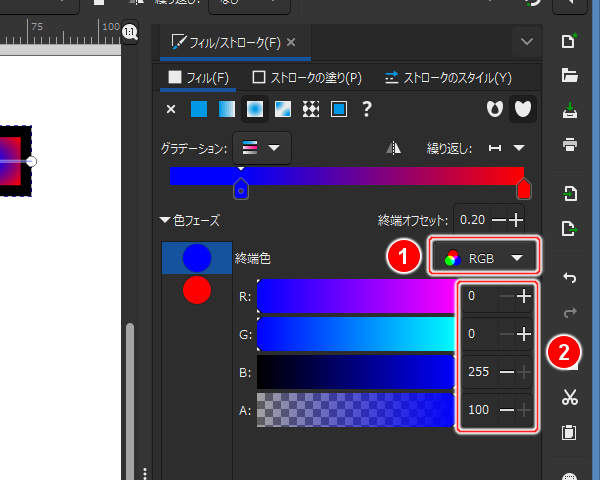
Task: Click the vertical canvas scrollbar
Action: pos(130,400)
